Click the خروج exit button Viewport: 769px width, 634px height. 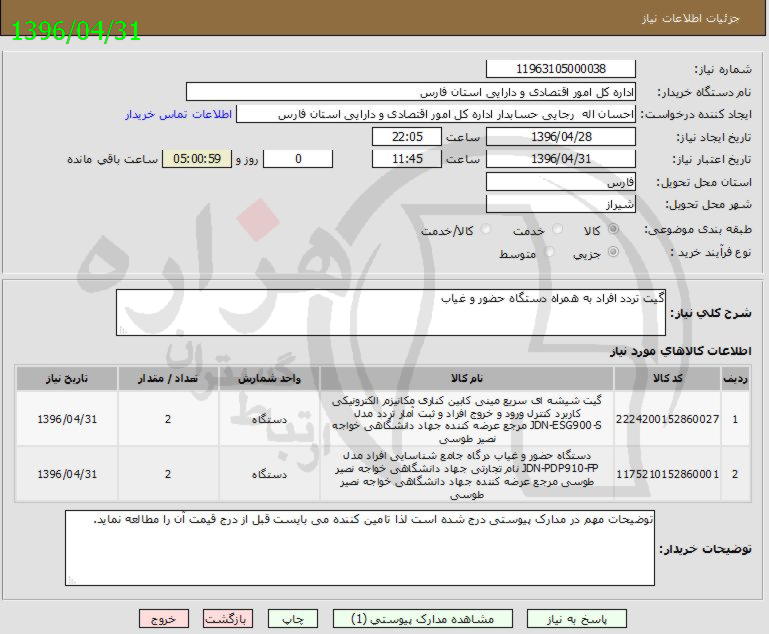click(x=164, y=619)
